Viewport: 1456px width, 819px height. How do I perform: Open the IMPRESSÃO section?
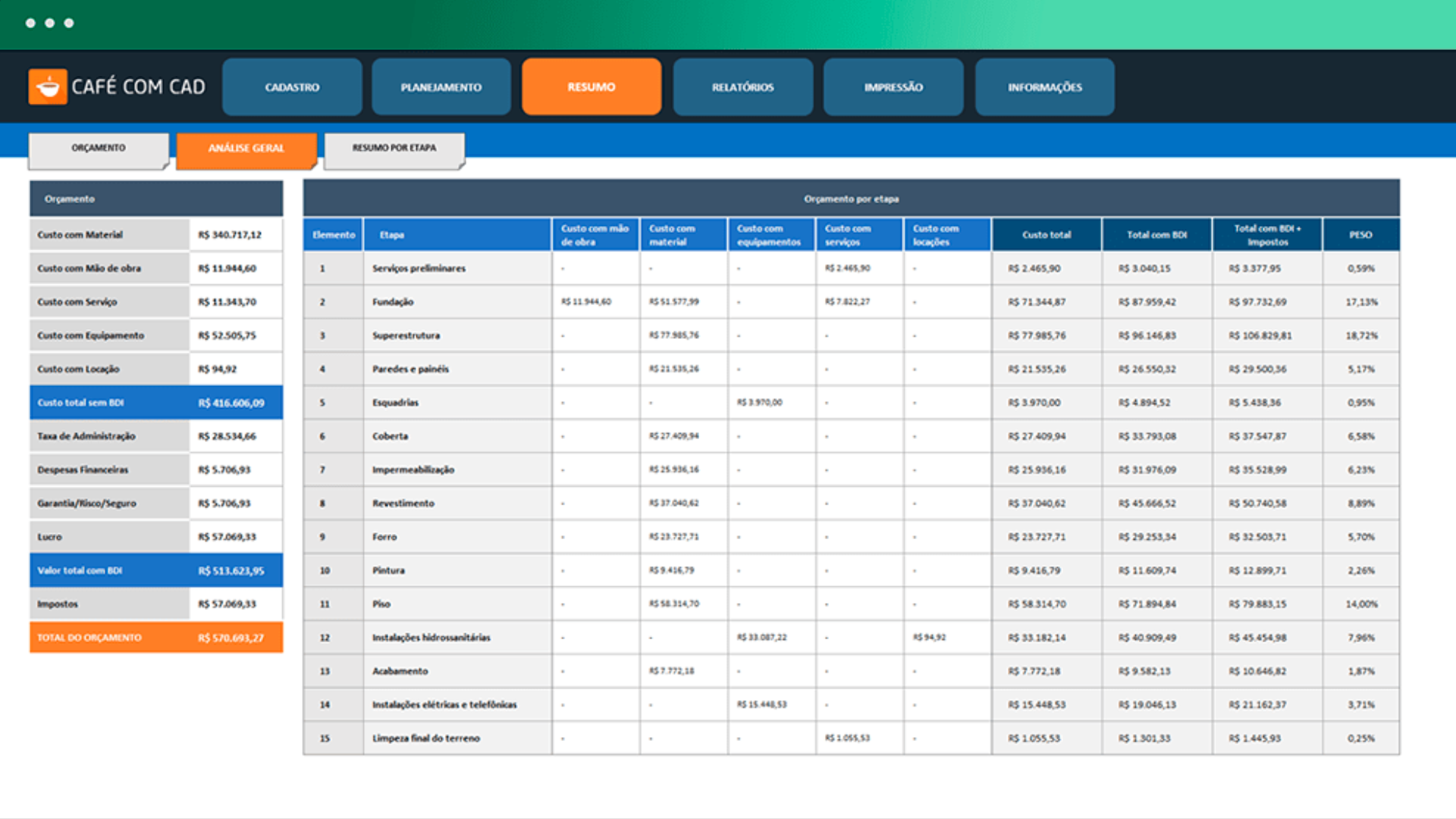[893, 87]
